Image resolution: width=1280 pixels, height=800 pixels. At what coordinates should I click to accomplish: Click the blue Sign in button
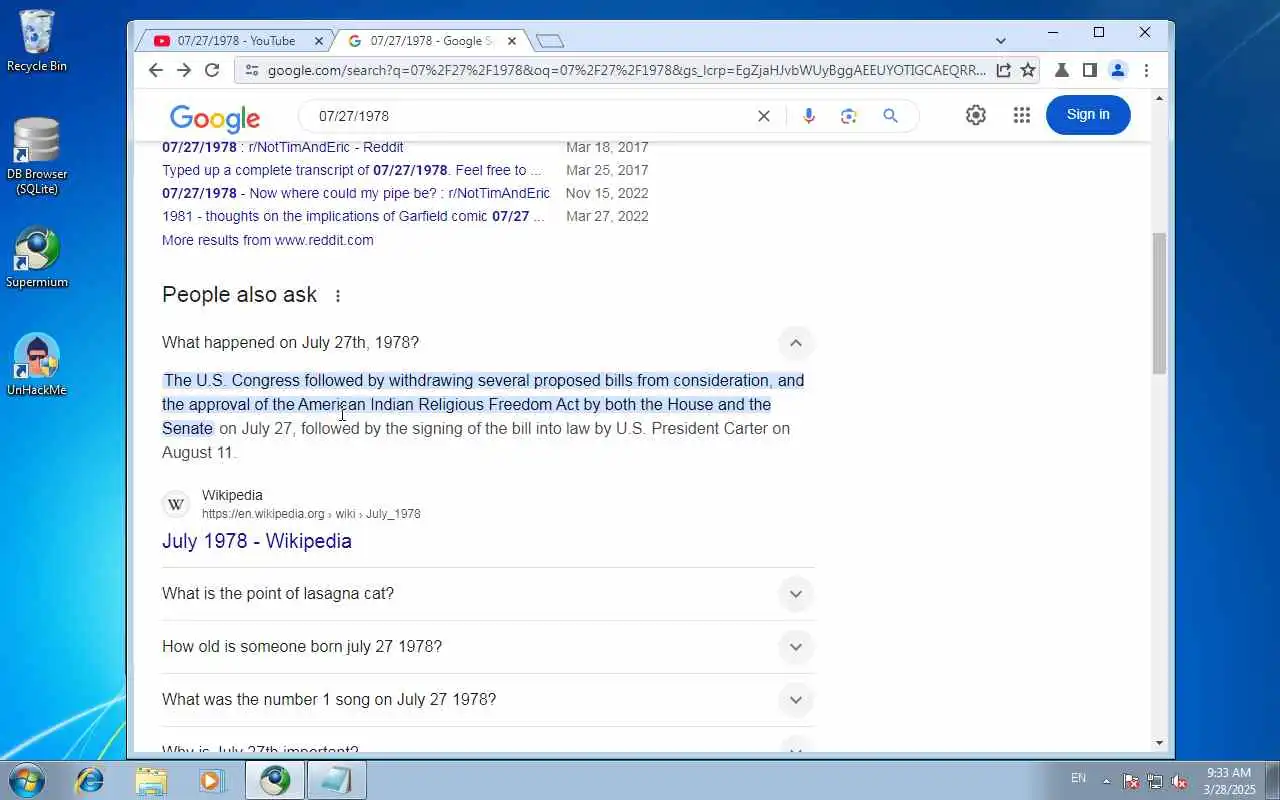coord(1088,115)
